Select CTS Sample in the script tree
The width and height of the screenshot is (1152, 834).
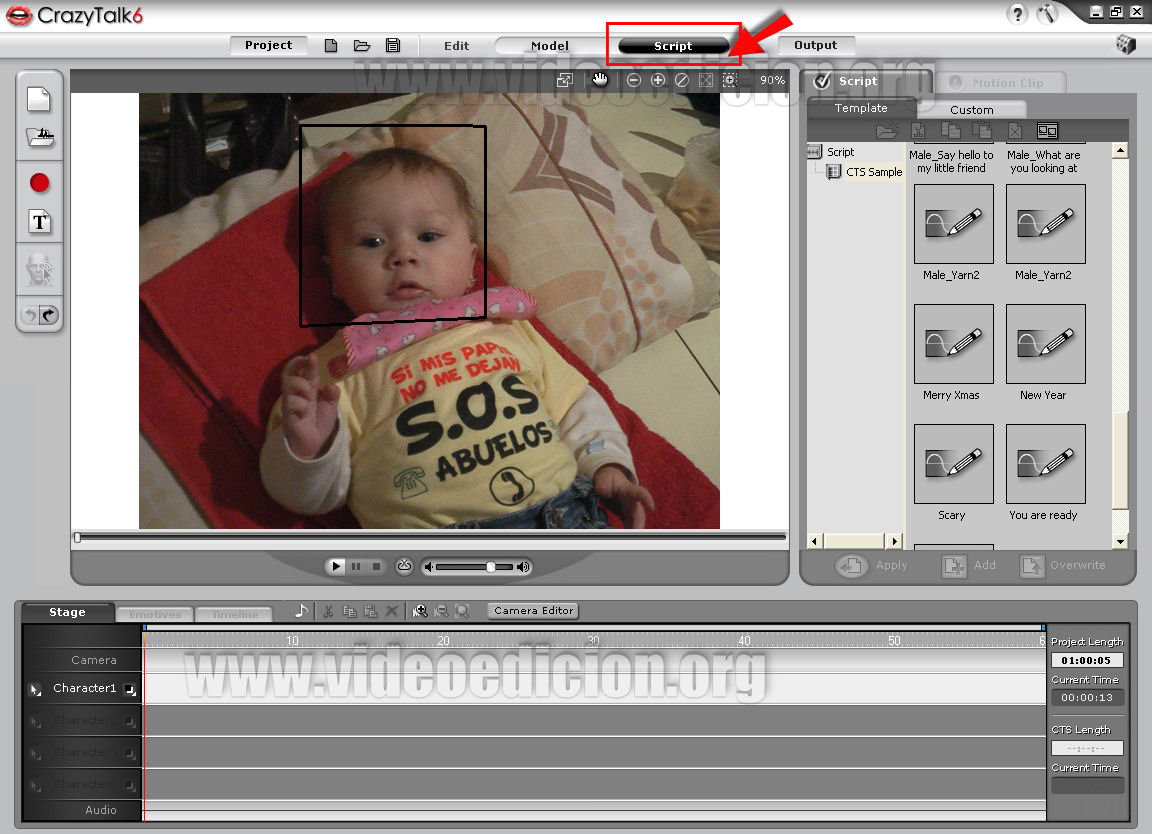tap(873, 172)
